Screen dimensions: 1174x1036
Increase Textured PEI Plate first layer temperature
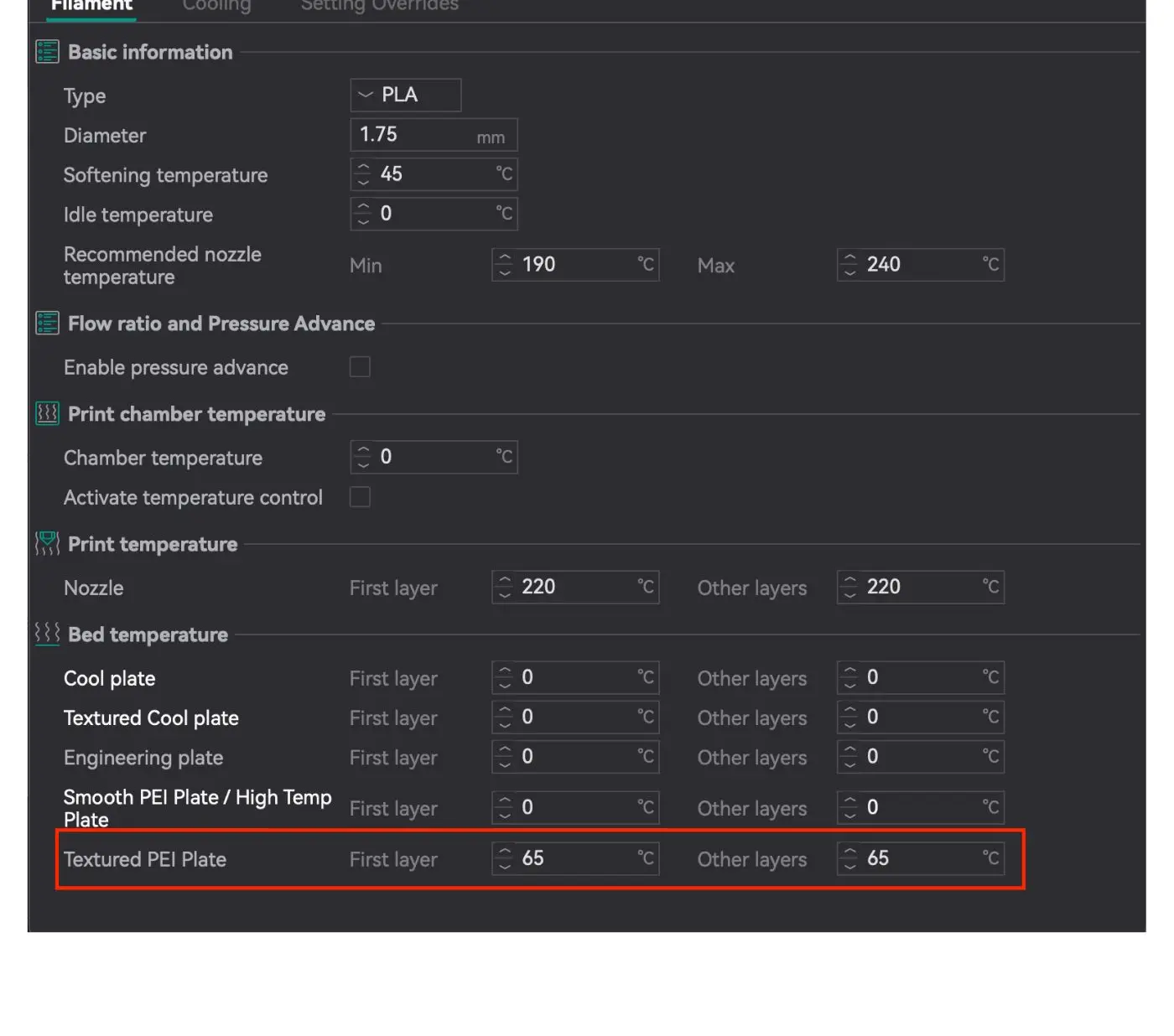tap(505, 851)
